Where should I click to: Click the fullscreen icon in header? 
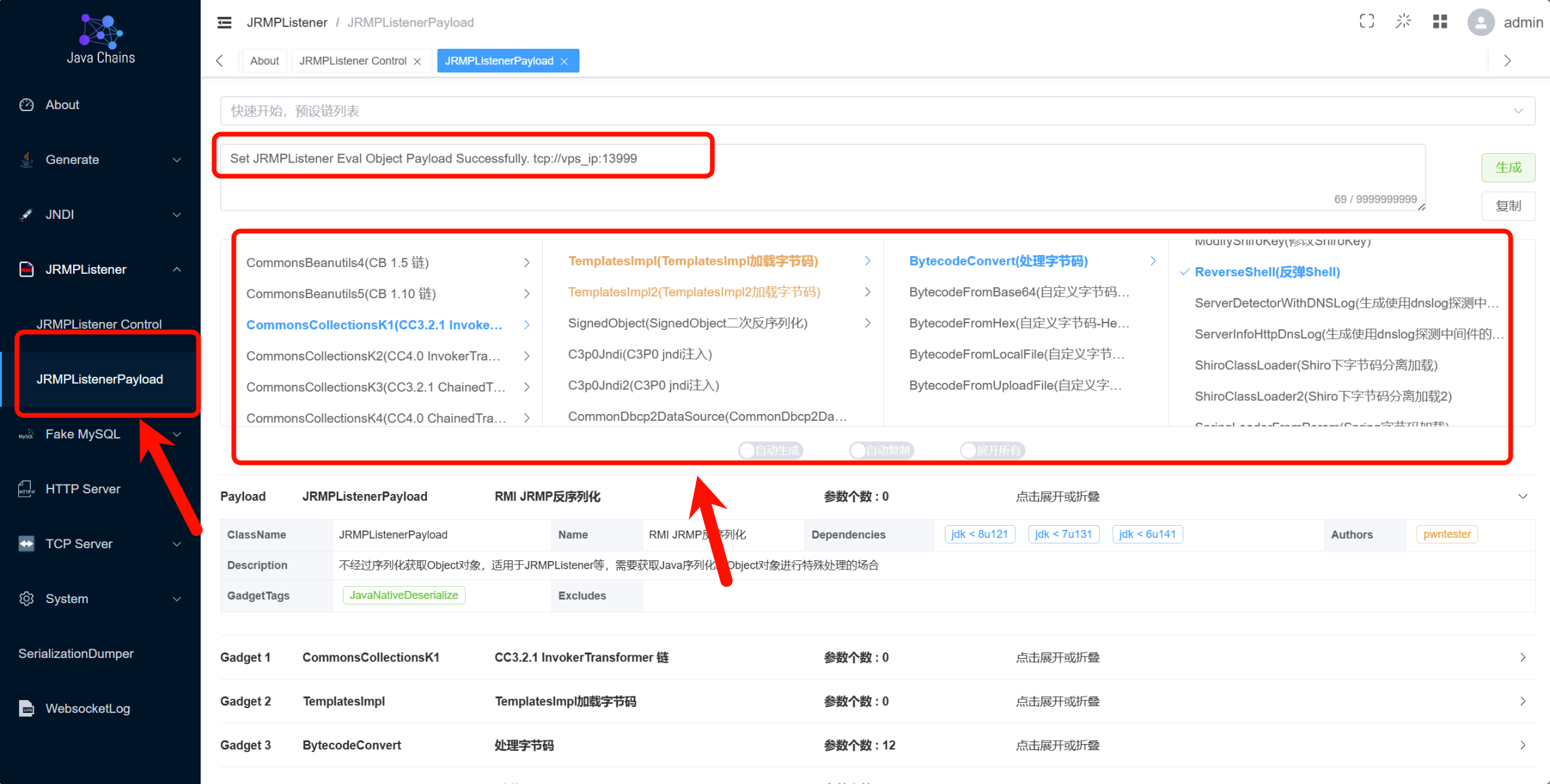click(x=1366, y=22)
